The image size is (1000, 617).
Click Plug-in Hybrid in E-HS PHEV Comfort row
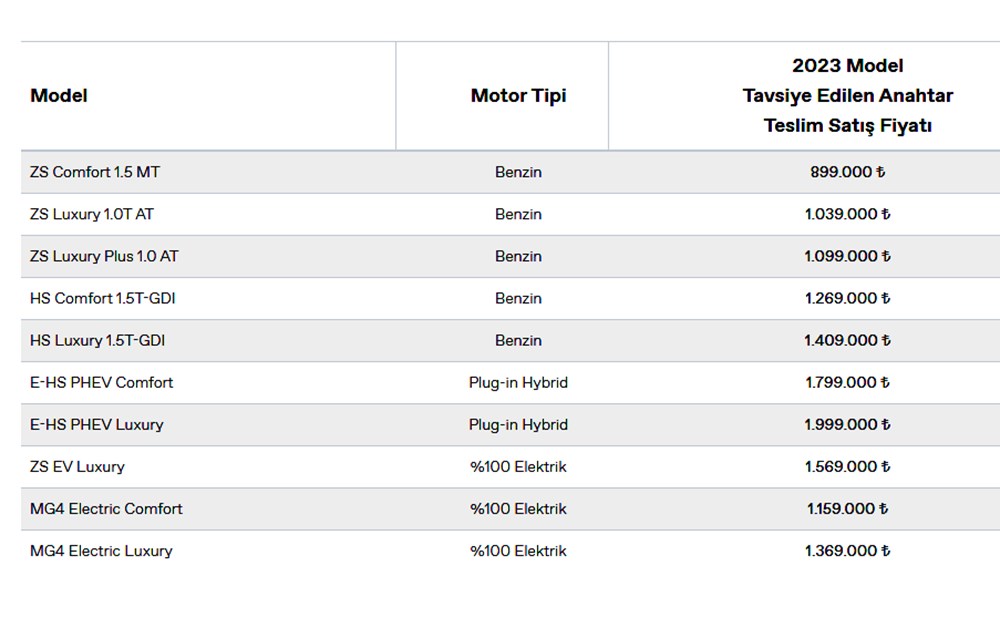518,382
